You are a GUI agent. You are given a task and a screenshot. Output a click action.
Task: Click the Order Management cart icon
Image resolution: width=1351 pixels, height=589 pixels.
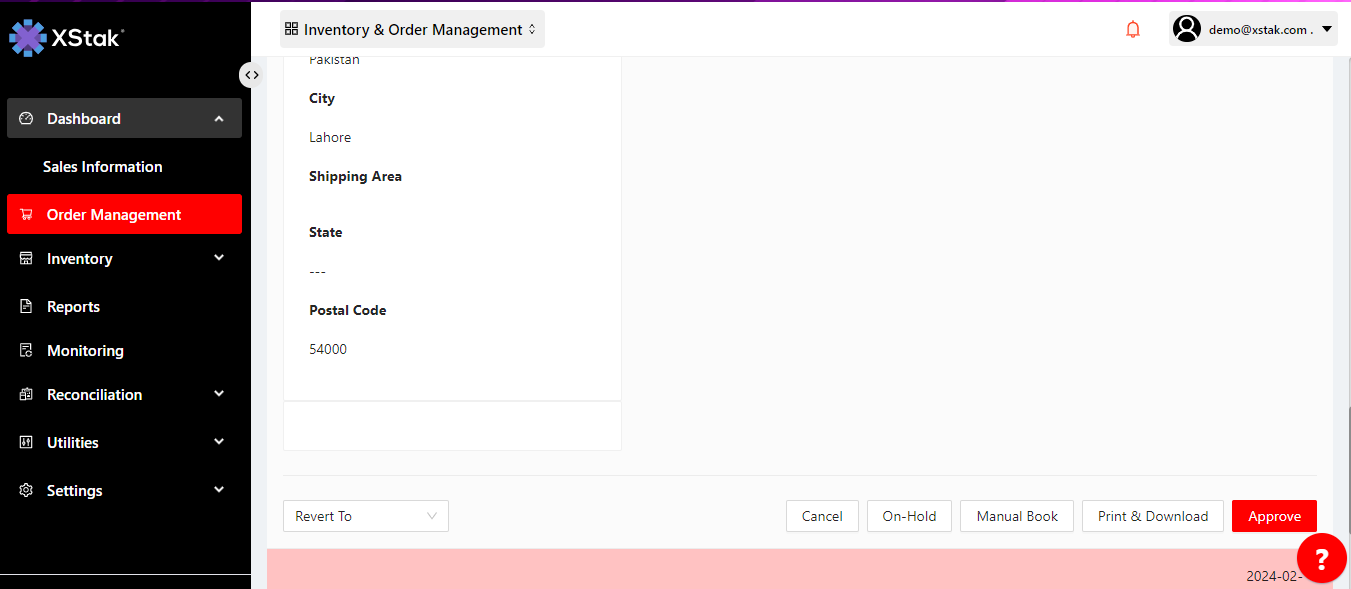27,215
